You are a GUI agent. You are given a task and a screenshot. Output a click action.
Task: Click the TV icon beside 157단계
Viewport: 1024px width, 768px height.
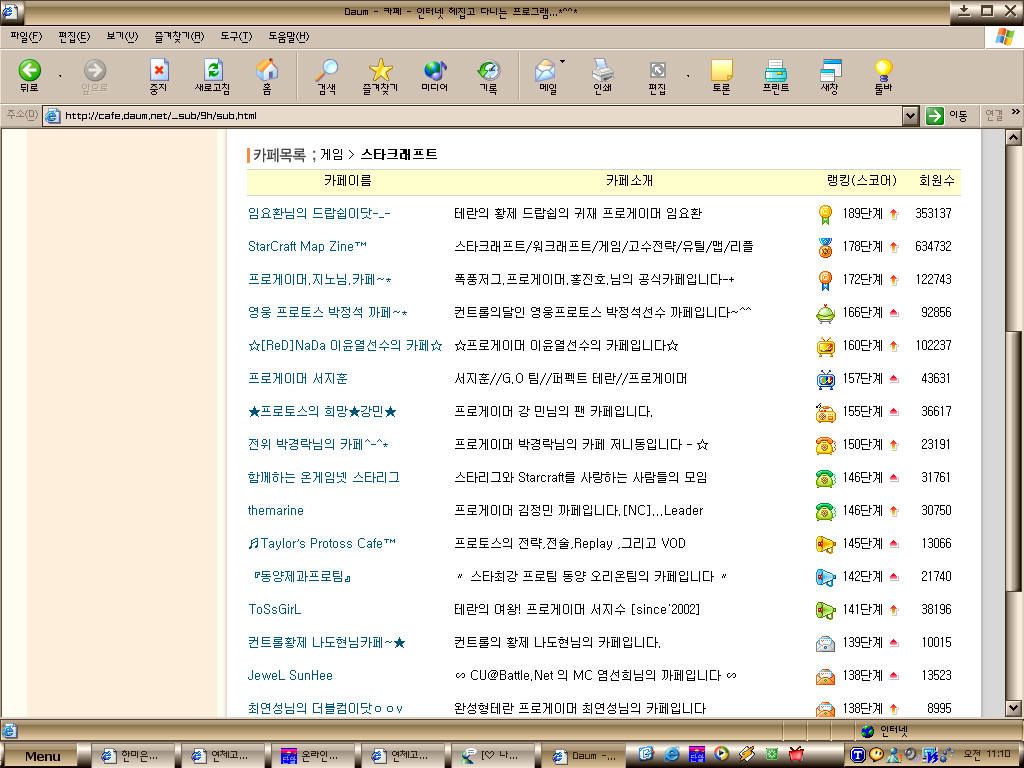click(x=825, y=379)
